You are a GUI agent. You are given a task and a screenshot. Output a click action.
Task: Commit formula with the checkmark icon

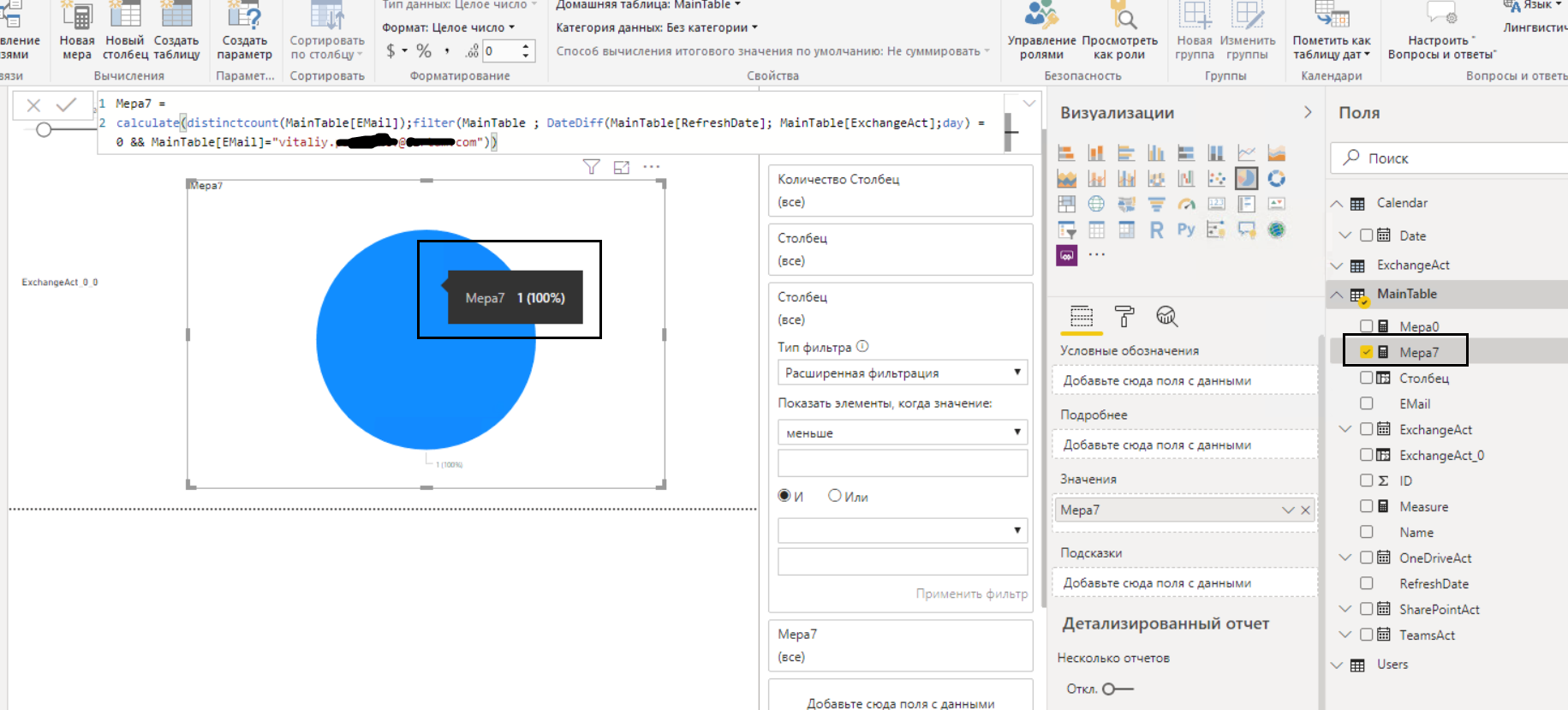point(66,105)
